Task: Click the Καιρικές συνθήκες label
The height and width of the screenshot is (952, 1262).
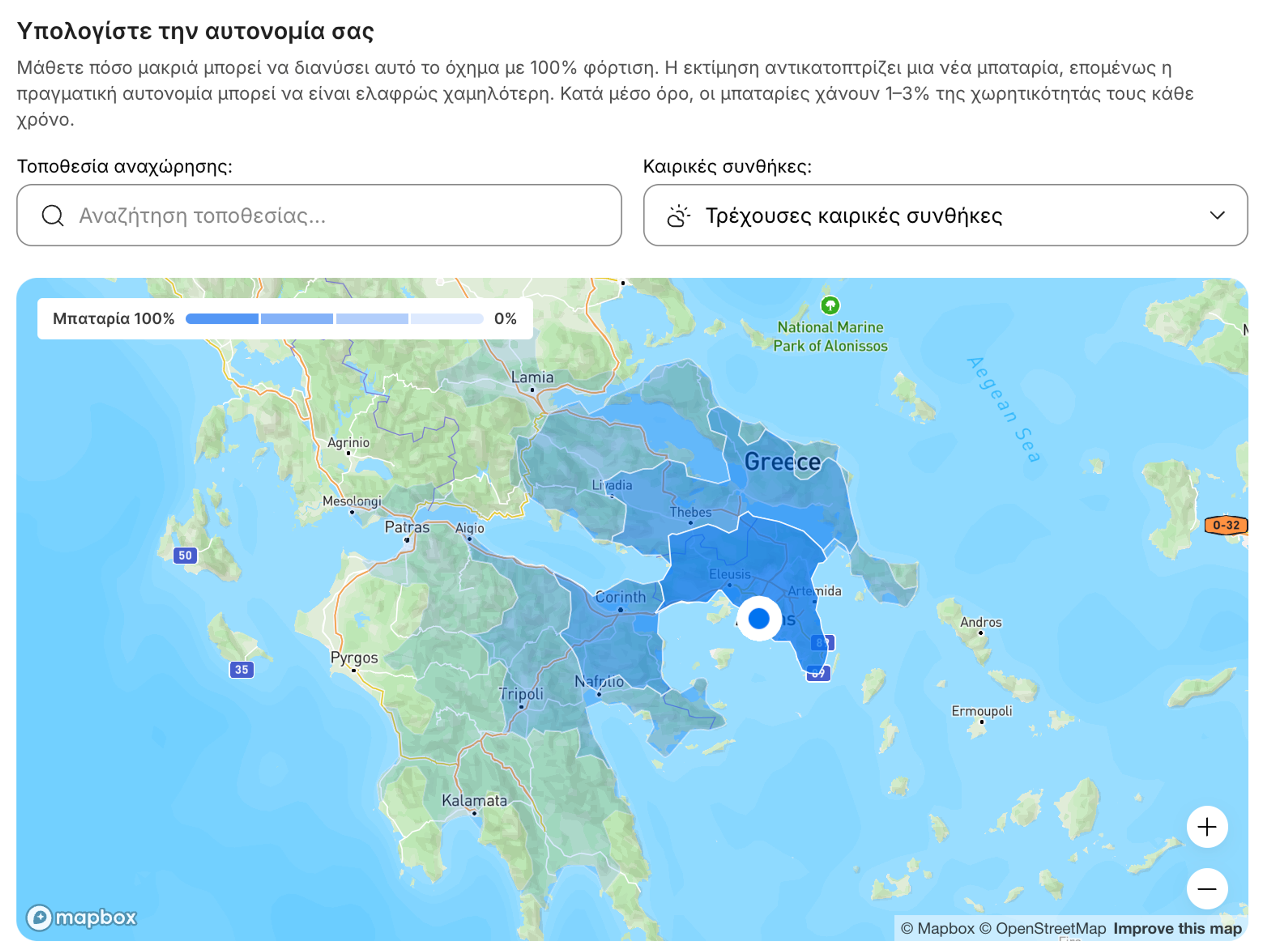Action: [x=727, y=166]
